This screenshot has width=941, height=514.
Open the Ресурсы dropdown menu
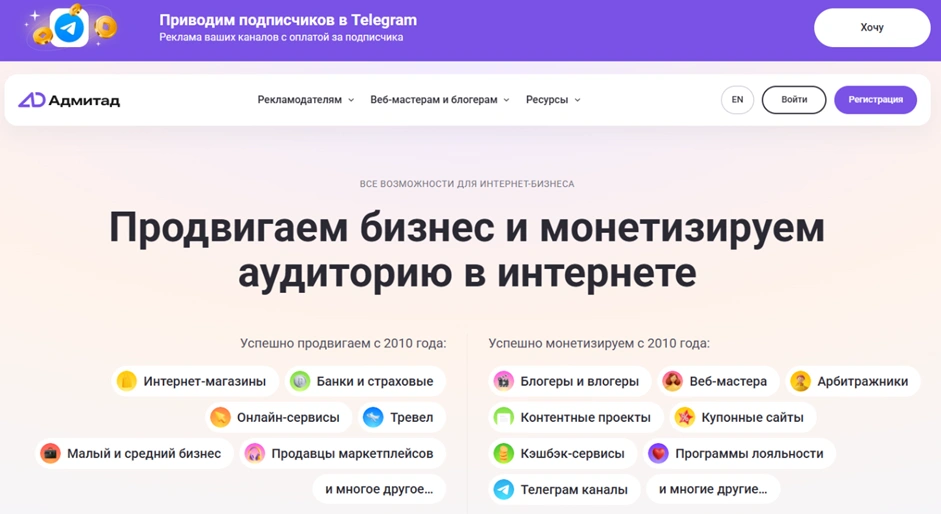click(553, 100)
